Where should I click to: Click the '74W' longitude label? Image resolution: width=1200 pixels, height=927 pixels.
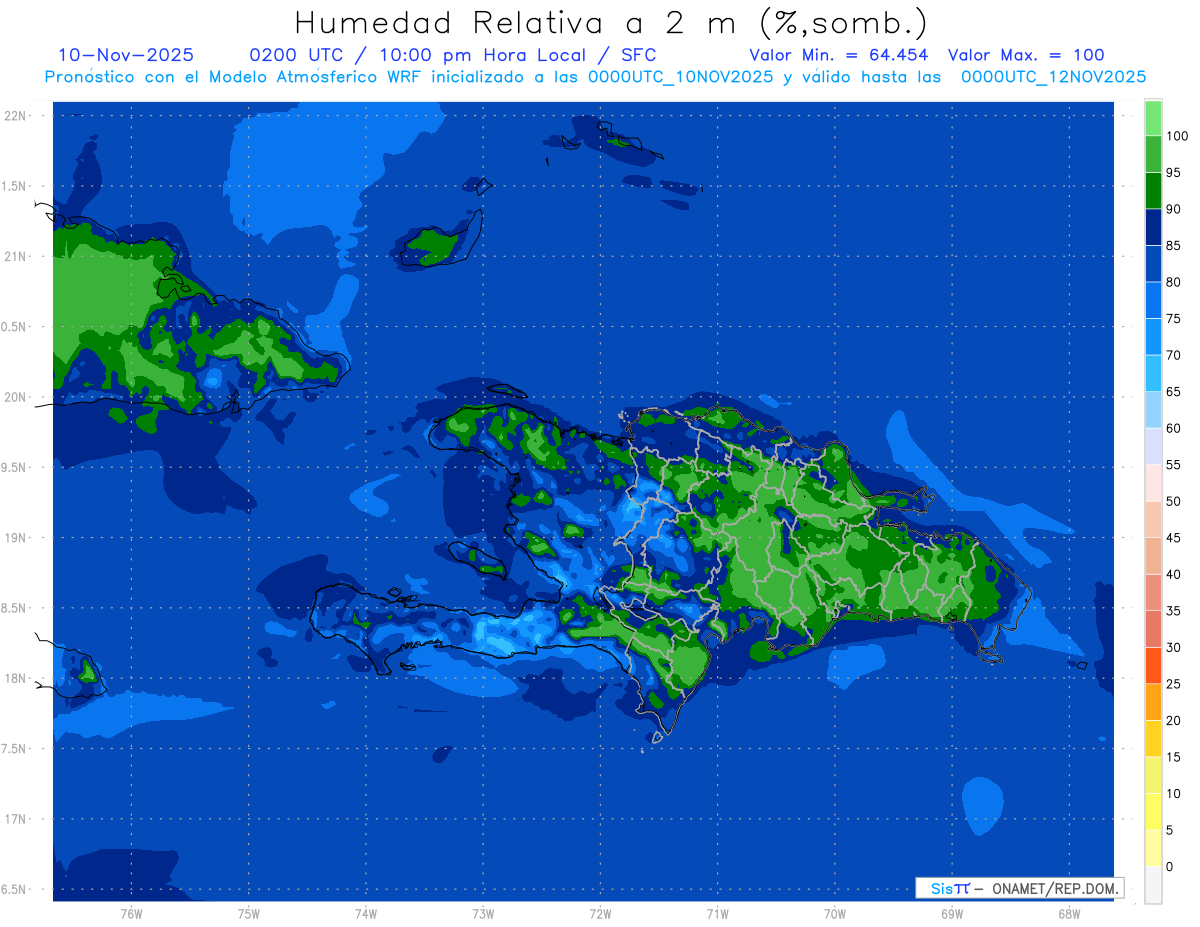(x=366, y=914)
